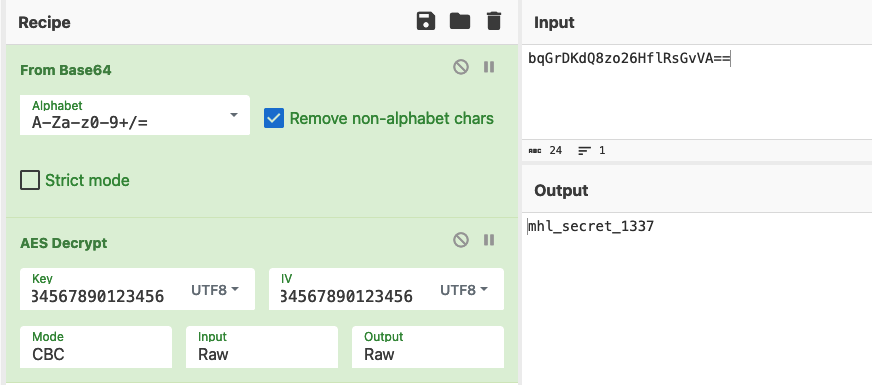
Task: Set breakpoint on From Base64 operation
Action: (x=489, y=67)
